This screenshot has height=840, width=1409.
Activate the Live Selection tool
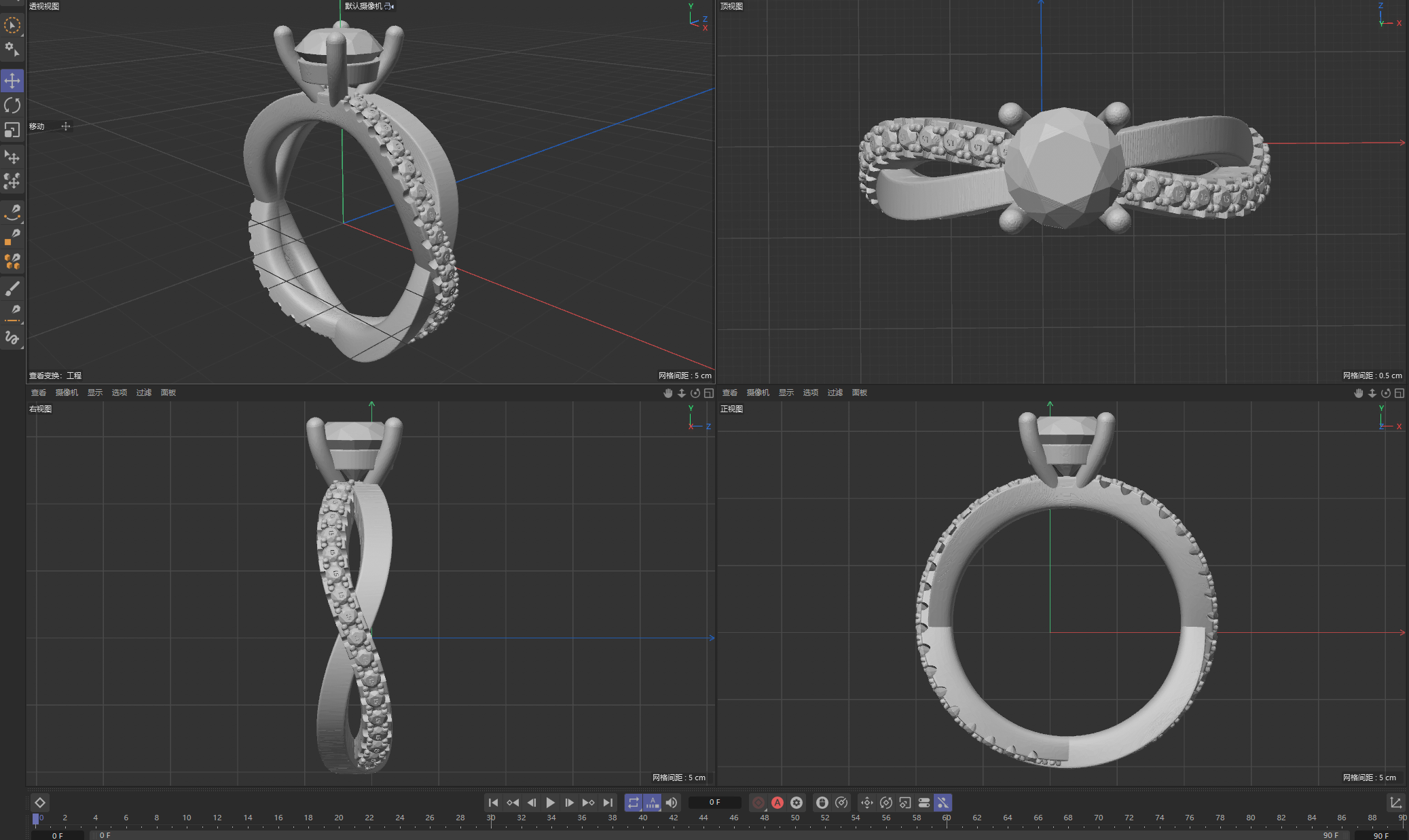[x=12, y=26]
